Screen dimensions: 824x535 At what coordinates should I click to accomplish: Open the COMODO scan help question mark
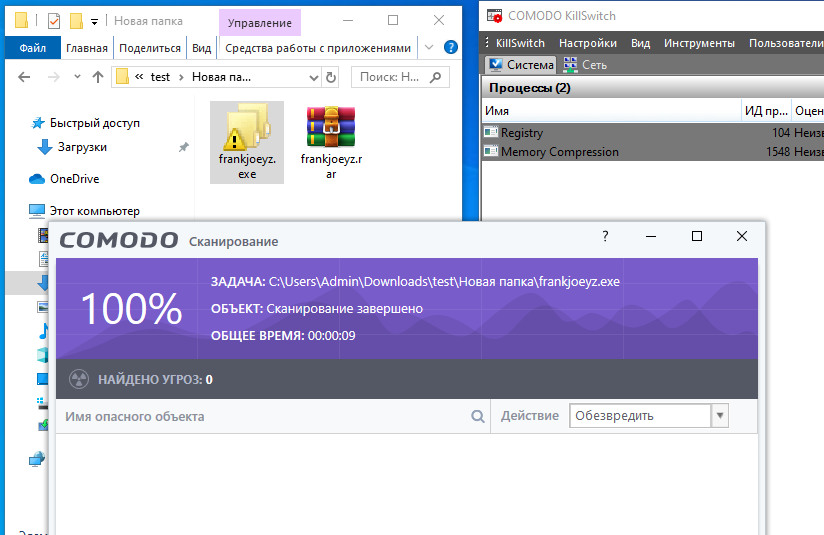click(605, 236)
